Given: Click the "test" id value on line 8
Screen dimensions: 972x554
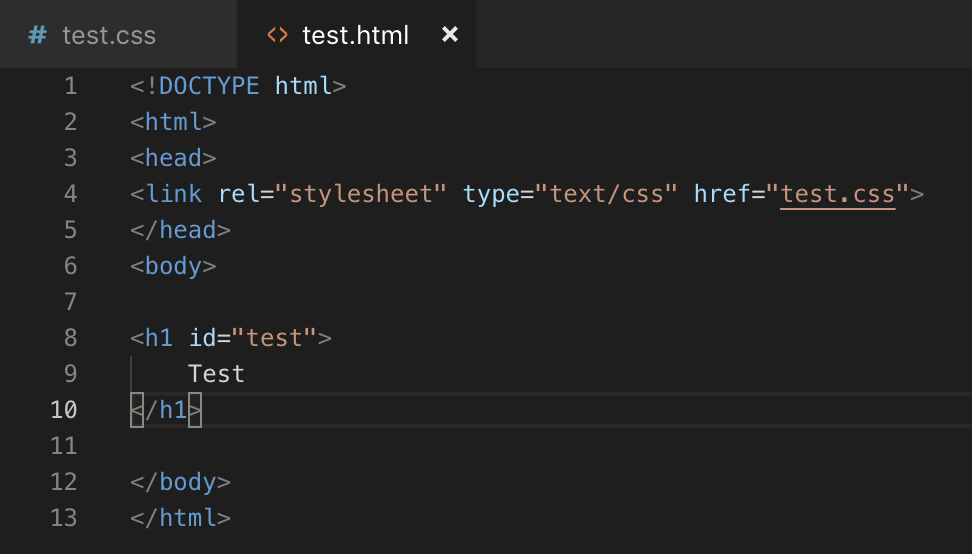Looking at the screenshot, I should coord(274,338).
